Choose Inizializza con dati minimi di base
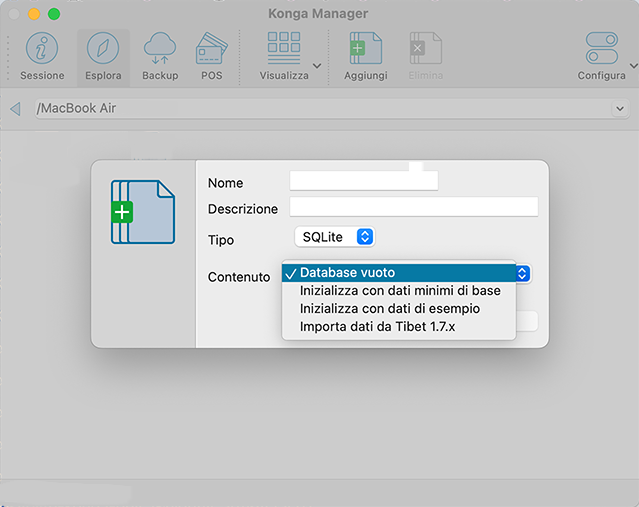The height and width of the screenshot is (507, 639). click(x=400, y=291)
